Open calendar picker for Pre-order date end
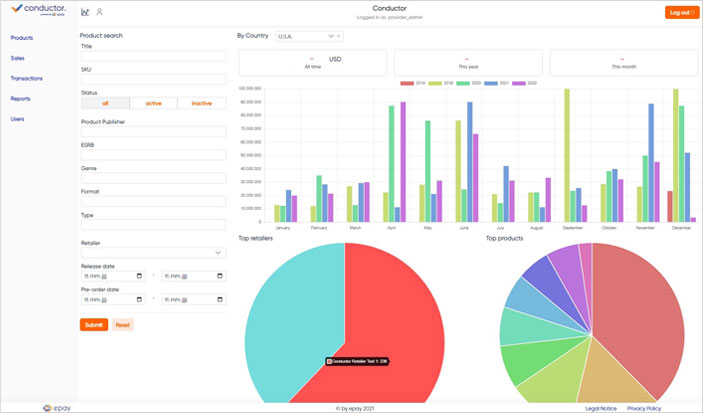The image size is (703, 413). coord(220,299)
